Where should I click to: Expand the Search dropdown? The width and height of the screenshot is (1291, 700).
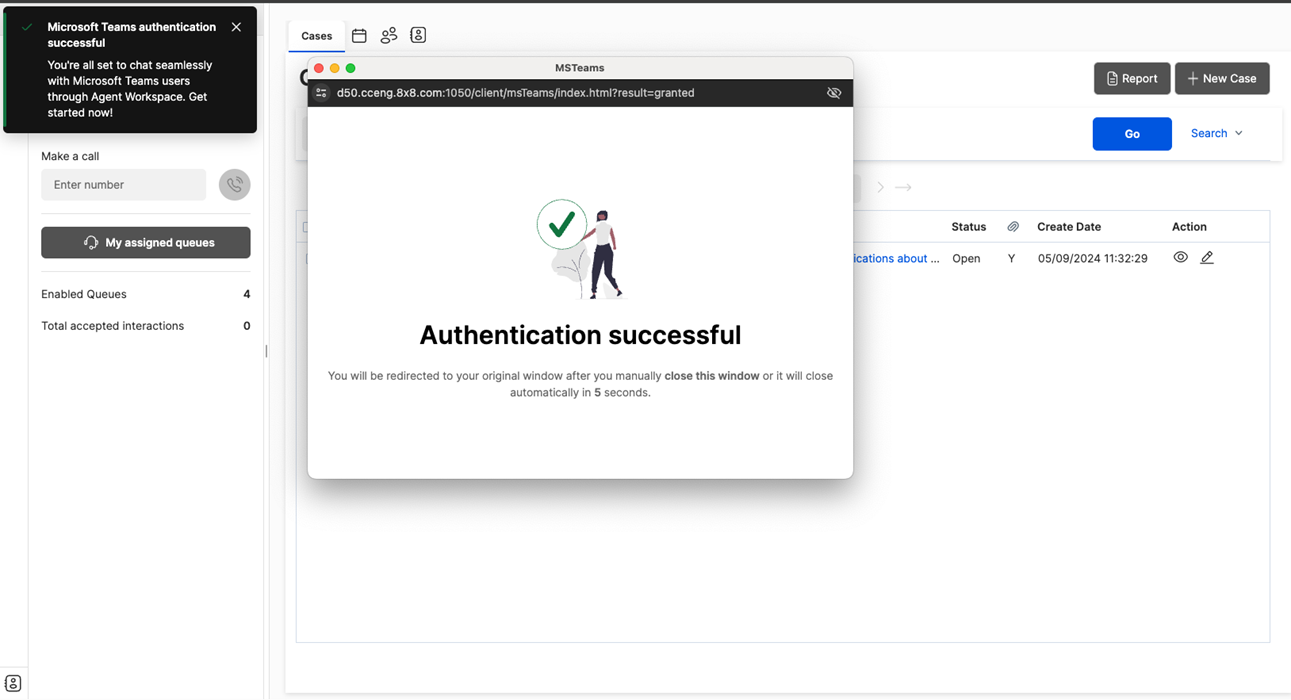(x=1217, y=133)
